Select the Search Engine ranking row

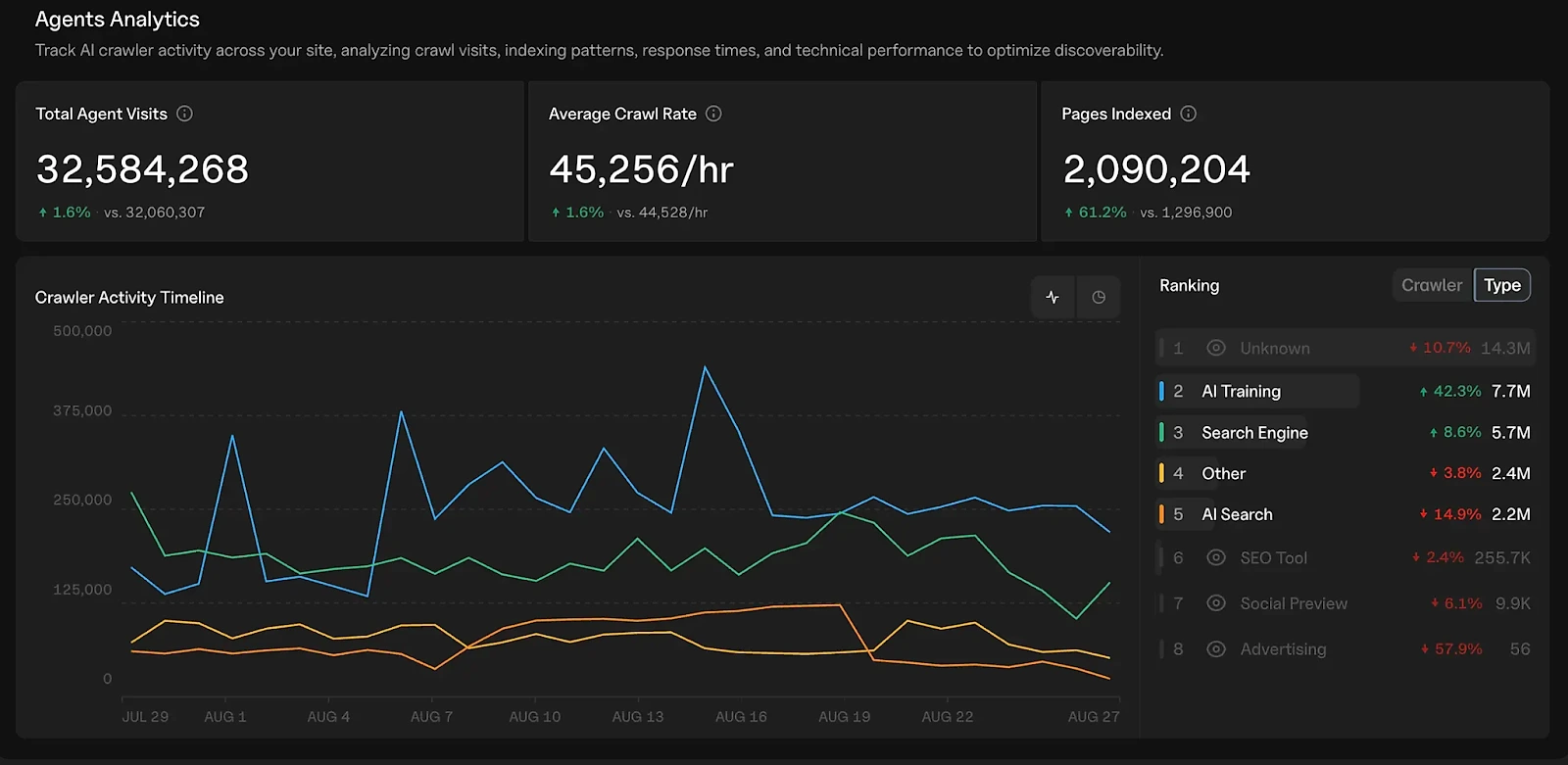click(x=1345, y=432)
